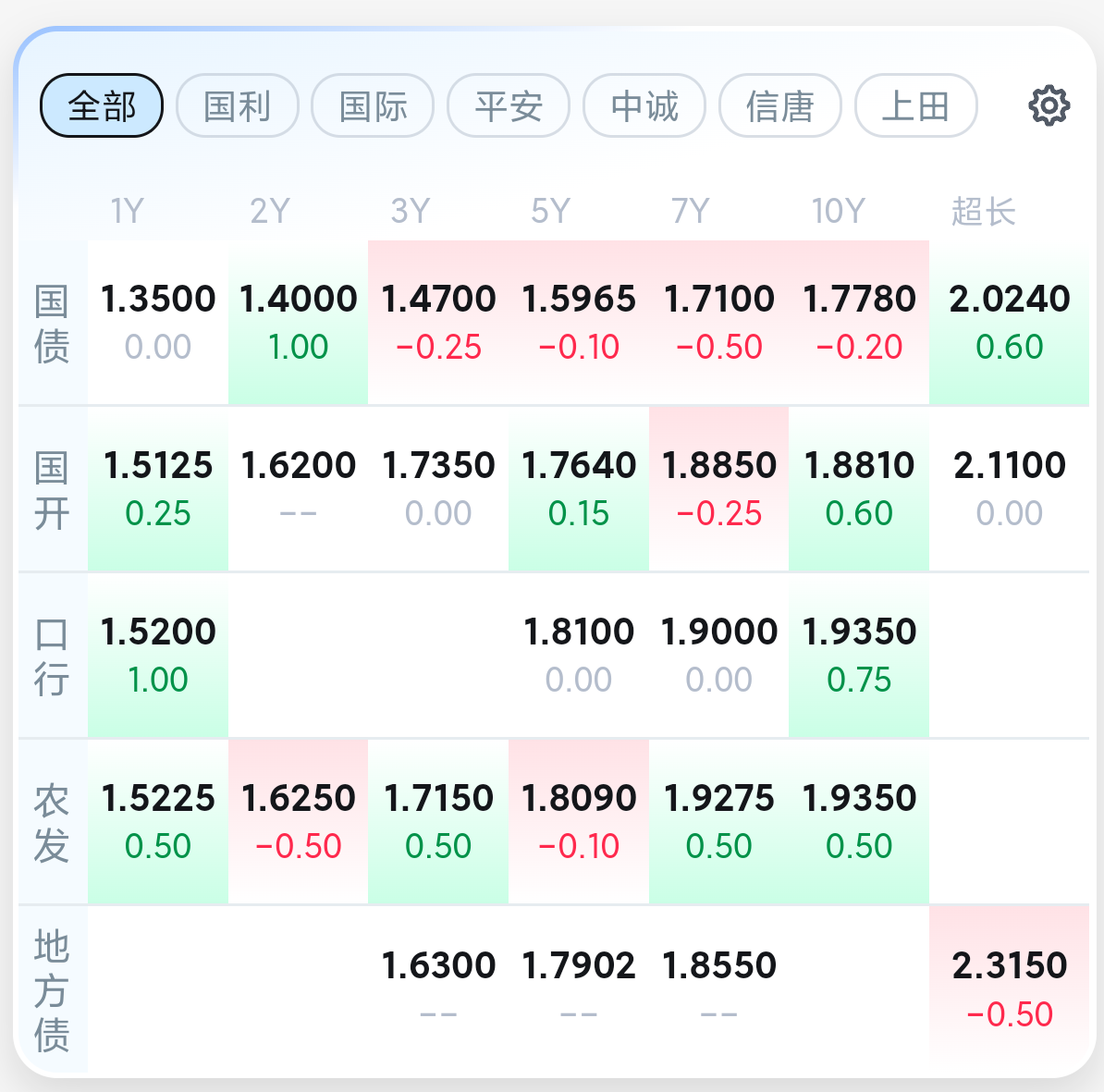Viewport: 1104px width, 1092px height.
Task: Open the 国债 10Y cell showing 1.7780
Action: 859,323
